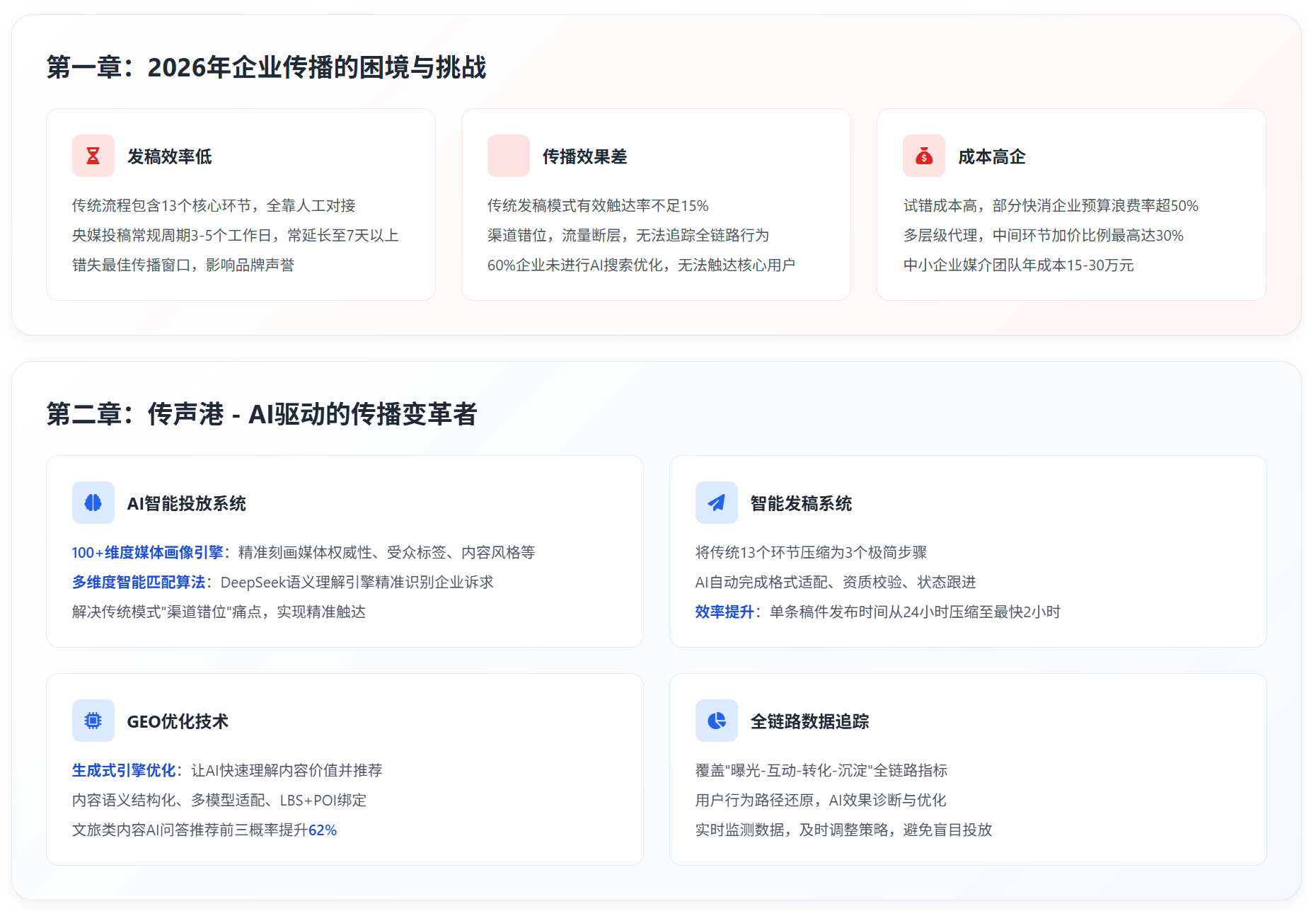1316x911 pixels.
Task: Click the red money bag icon
Action: pos(923,156)
